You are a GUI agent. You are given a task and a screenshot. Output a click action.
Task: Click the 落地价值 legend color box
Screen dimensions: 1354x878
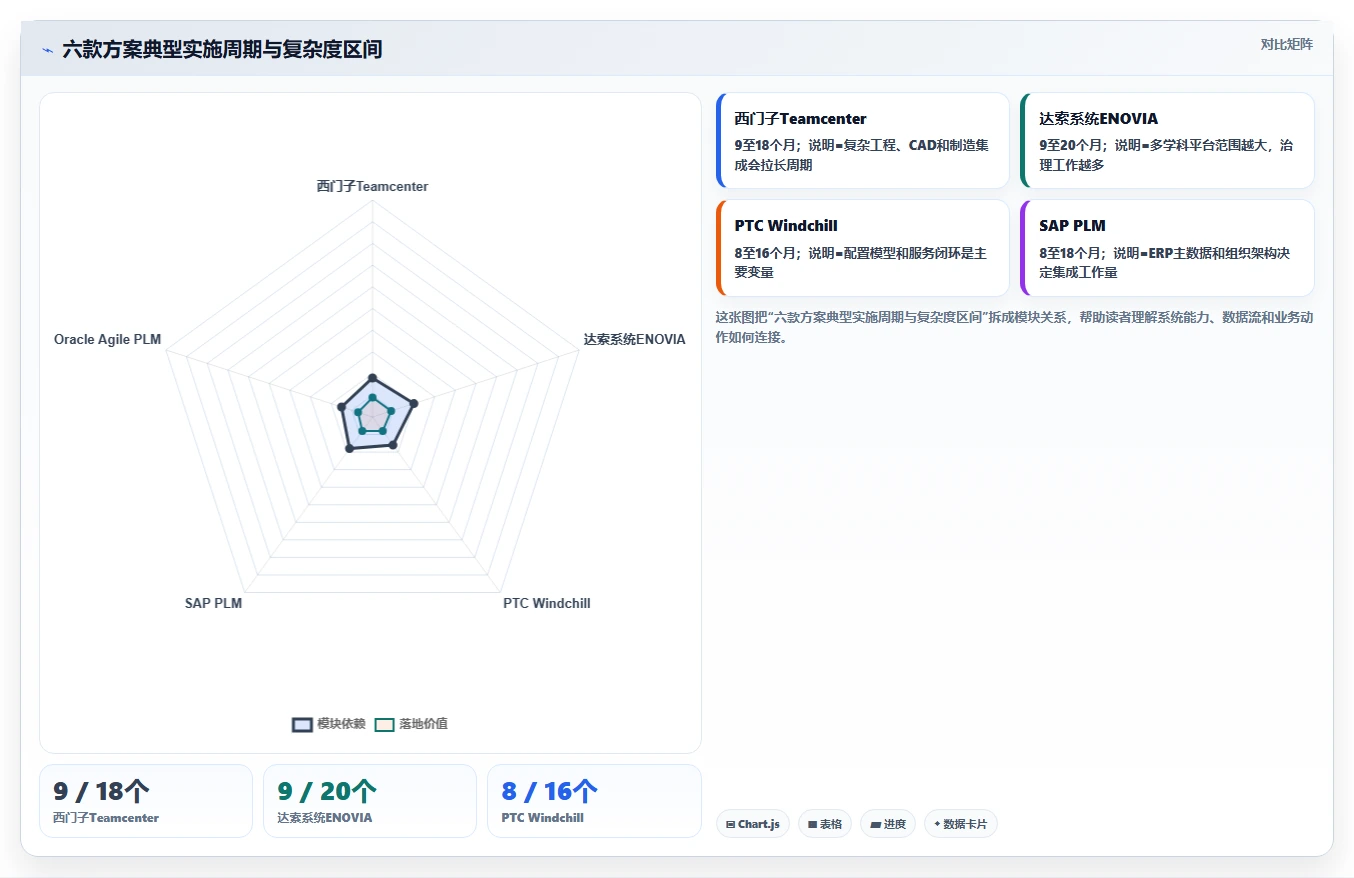click(x=385, y=725)
